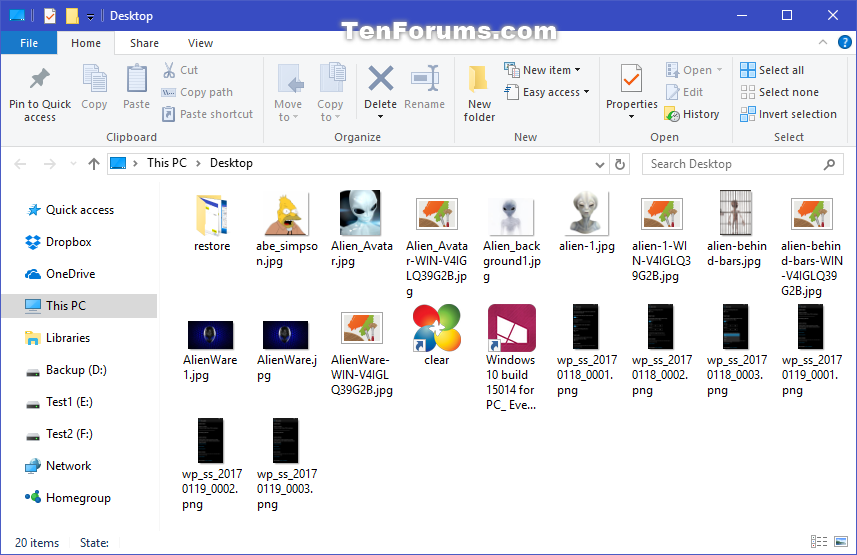The width and height of the screenshot is (857, 555).
Task: Switch to large icons view in status bar
Action: click(841, 541)
